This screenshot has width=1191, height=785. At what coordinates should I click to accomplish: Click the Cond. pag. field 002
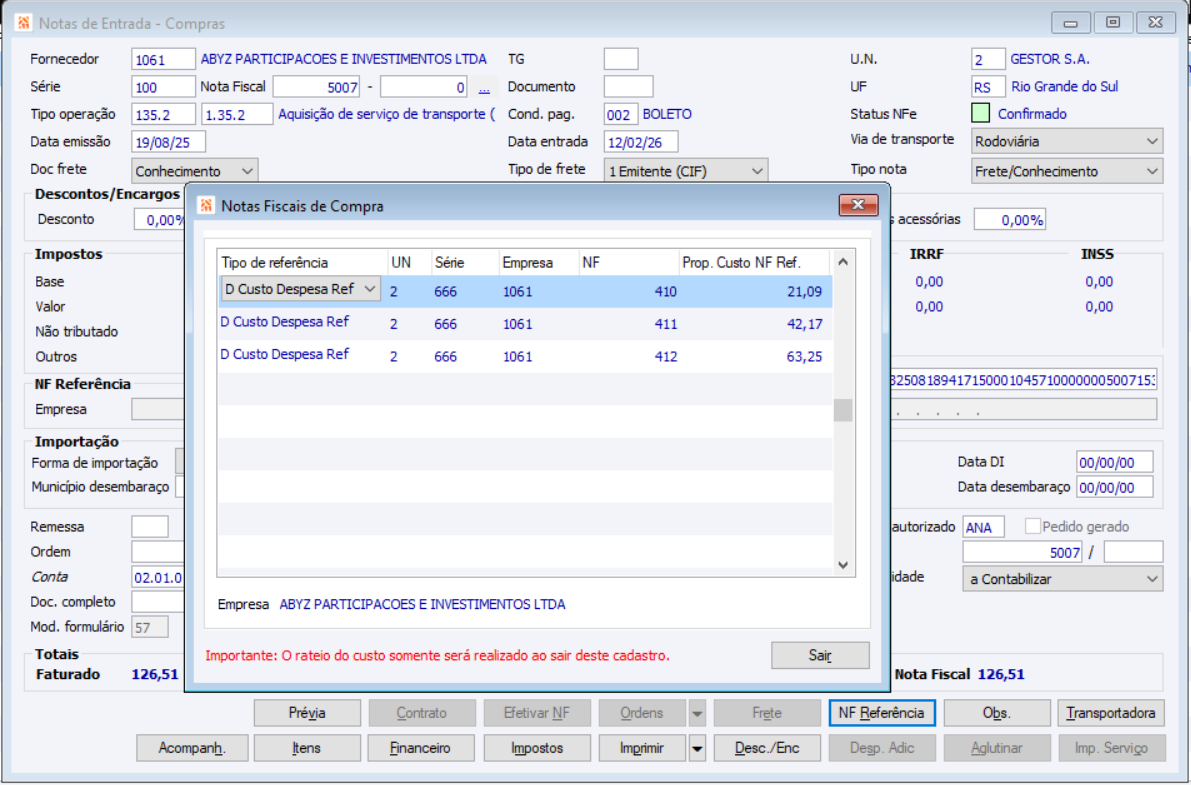[621, 115]
